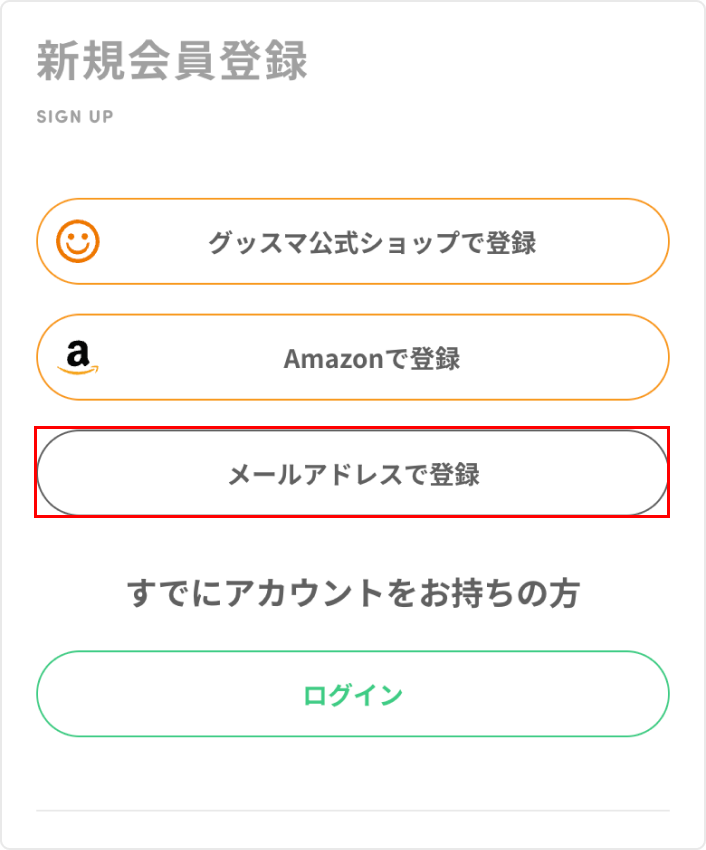Click the グッスマ公式ショップで登録 button
Viewport: 706px width, 850px height.
(352, 241)
